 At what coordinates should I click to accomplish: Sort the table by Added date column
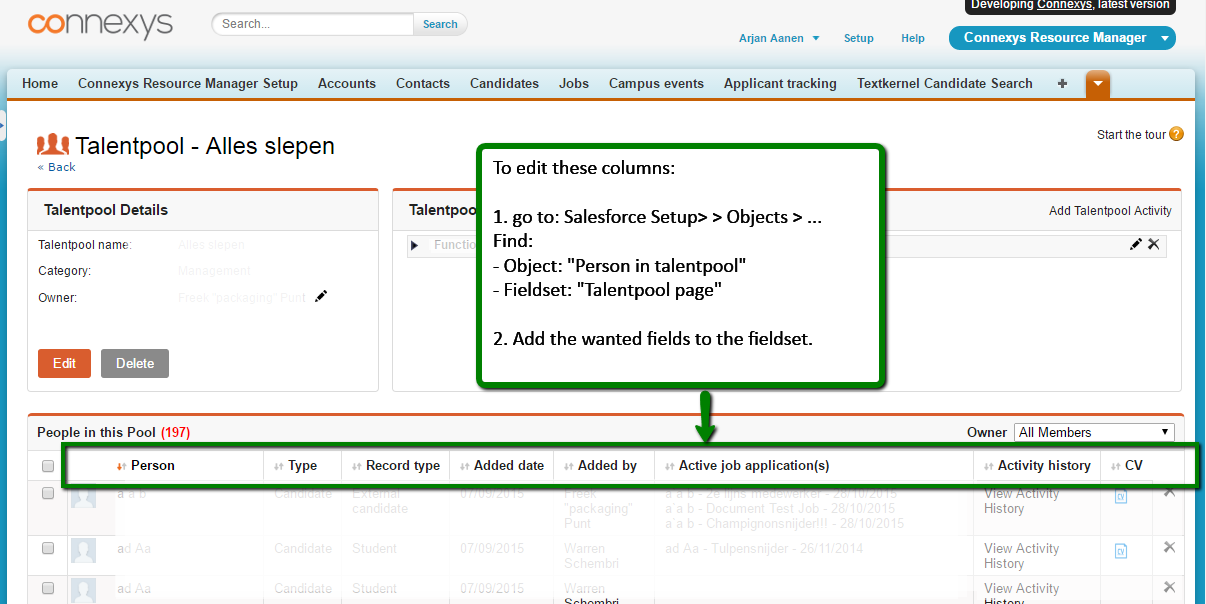(502, 466)
